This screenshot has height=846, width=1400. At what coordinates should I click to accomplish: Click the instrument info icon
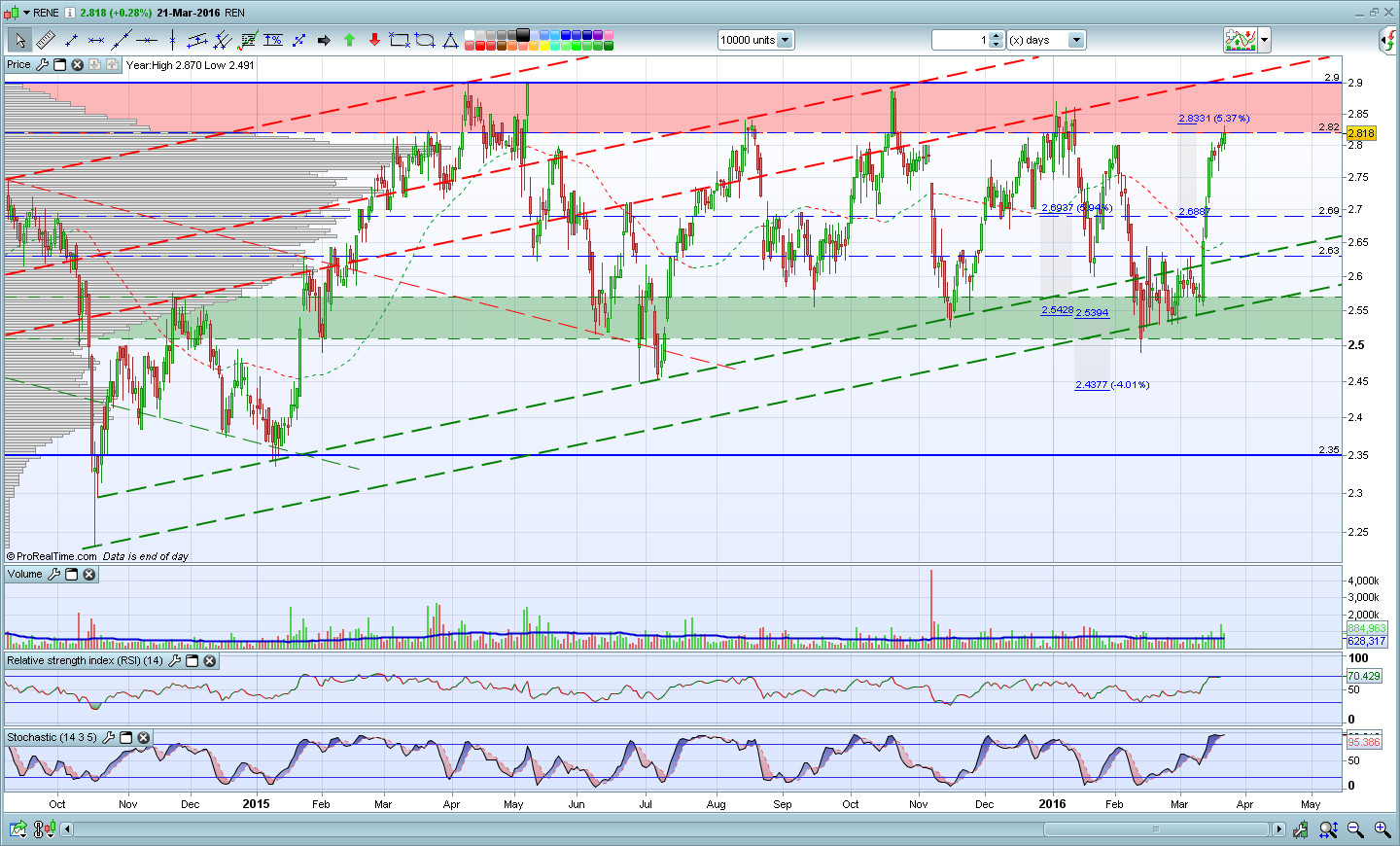70,13
